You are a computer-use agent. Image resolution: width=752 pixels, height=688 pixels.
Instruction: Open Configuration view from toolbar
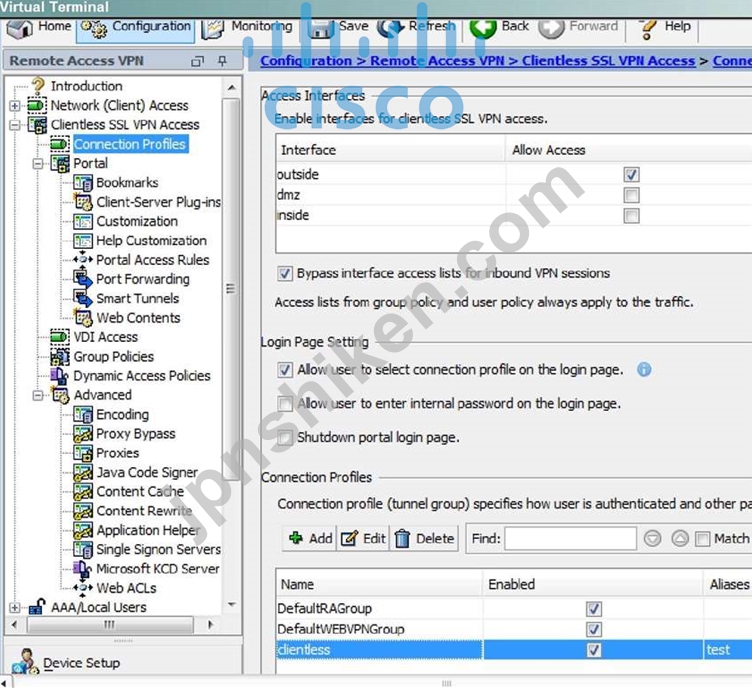click(135, 28)
